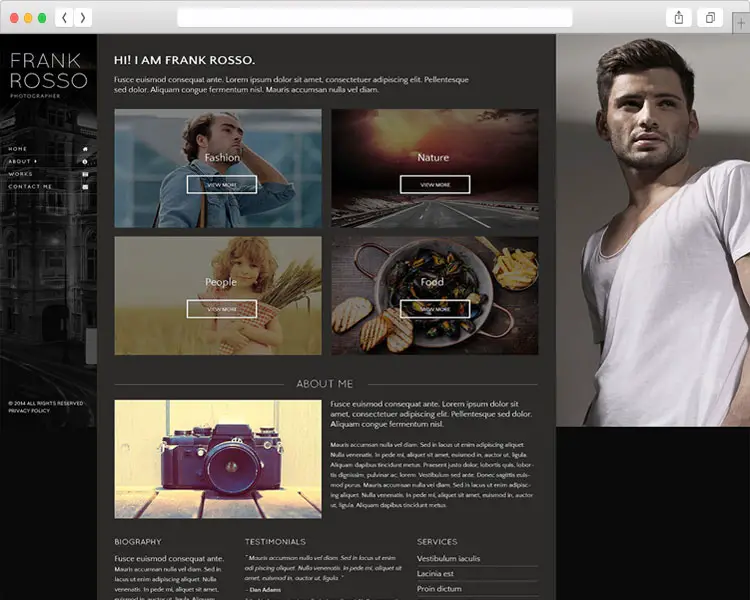Click the envelope icon beside CONTACT ME
Screen dimensions: 750x600
[x=85, y=187]
